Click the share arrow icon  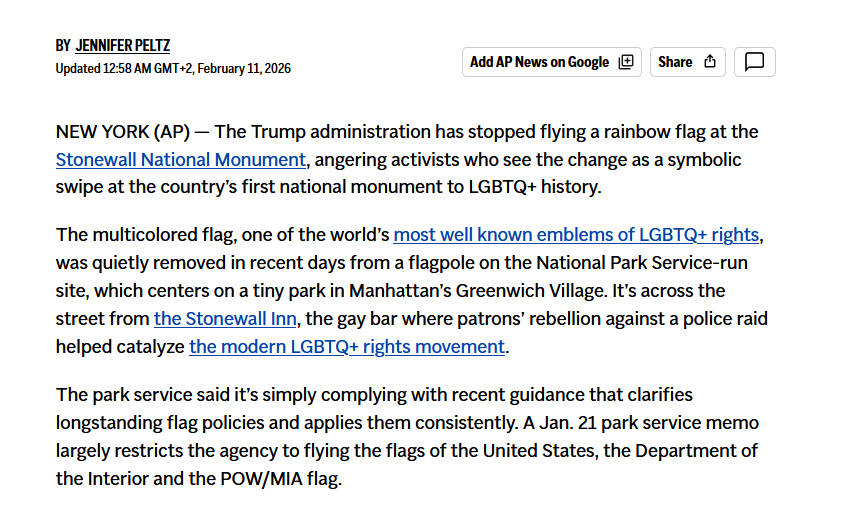pyautogui.click(x=710, y=62)
